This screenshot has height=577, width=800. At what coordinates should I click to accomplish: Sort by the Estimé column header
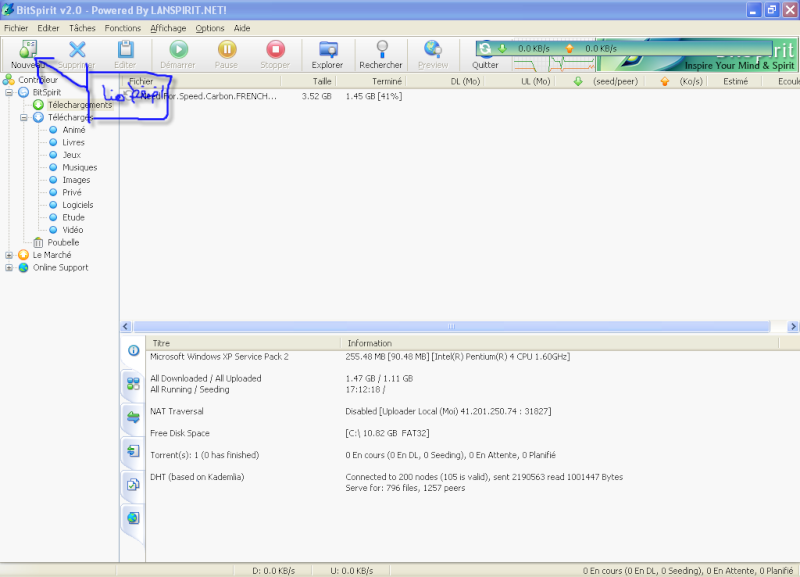click(x=735, y=81)
